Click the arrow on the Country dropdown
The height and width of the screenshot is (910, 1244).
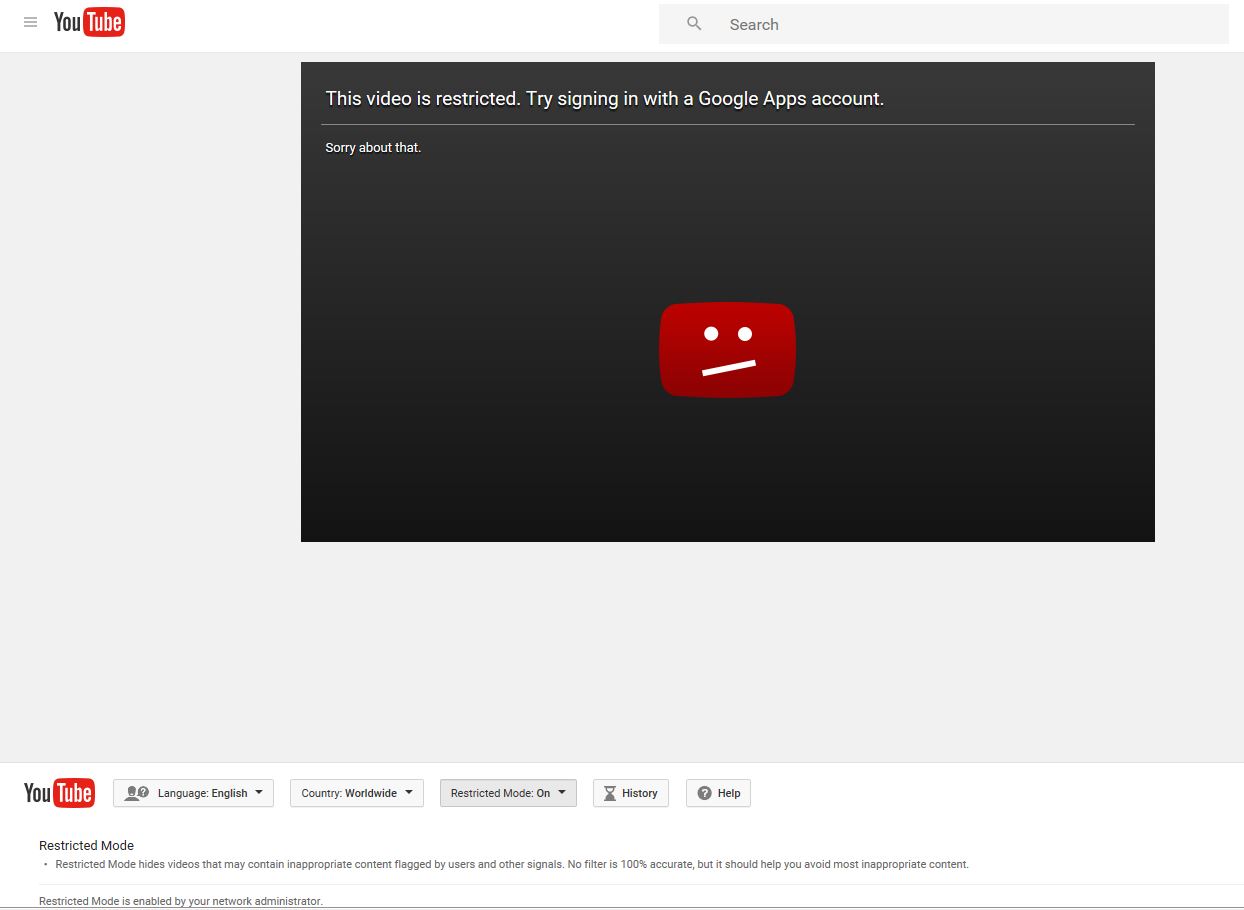coord(409,792)
